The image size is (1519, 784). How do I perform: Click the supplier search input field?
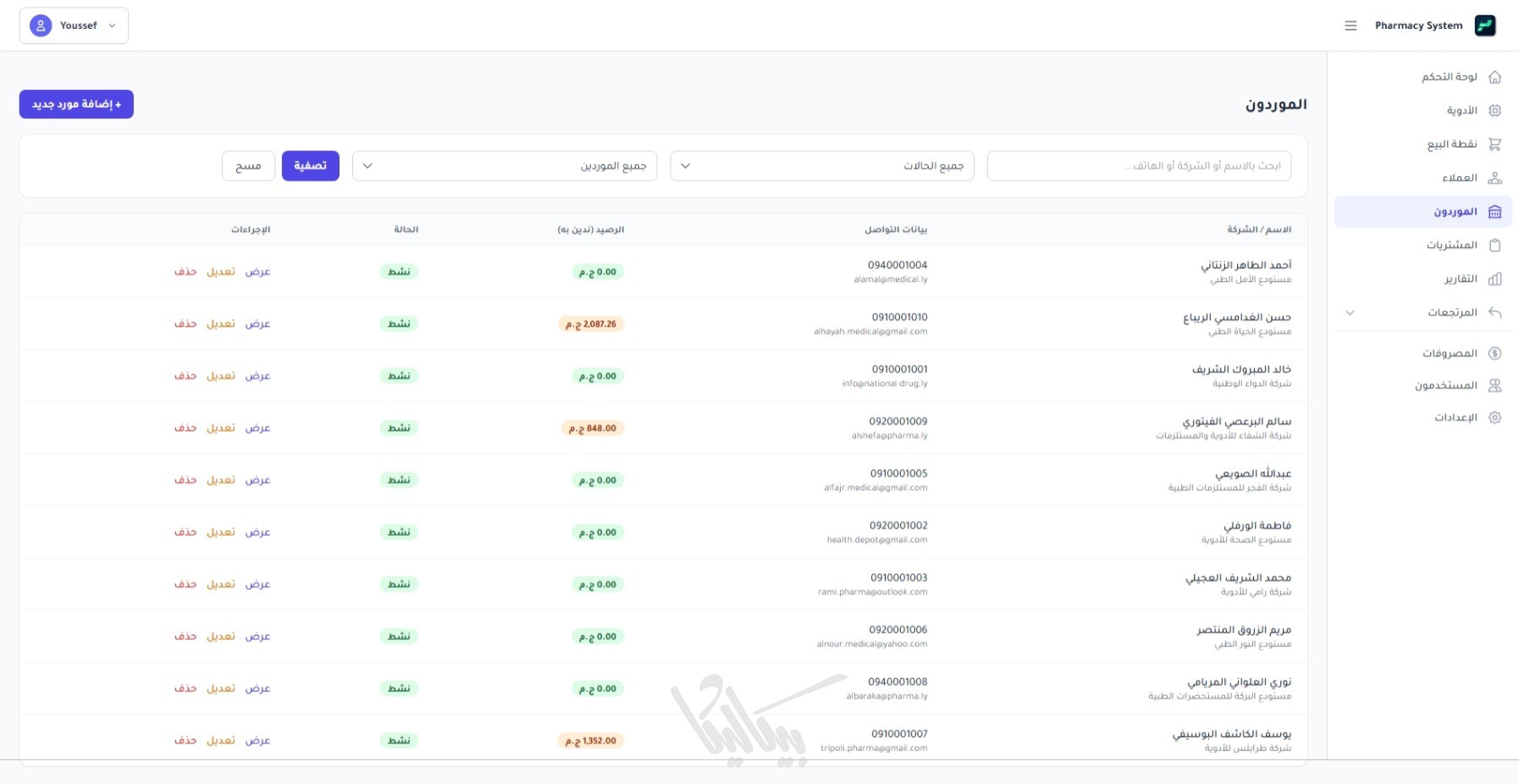(x=1139, y=166)
